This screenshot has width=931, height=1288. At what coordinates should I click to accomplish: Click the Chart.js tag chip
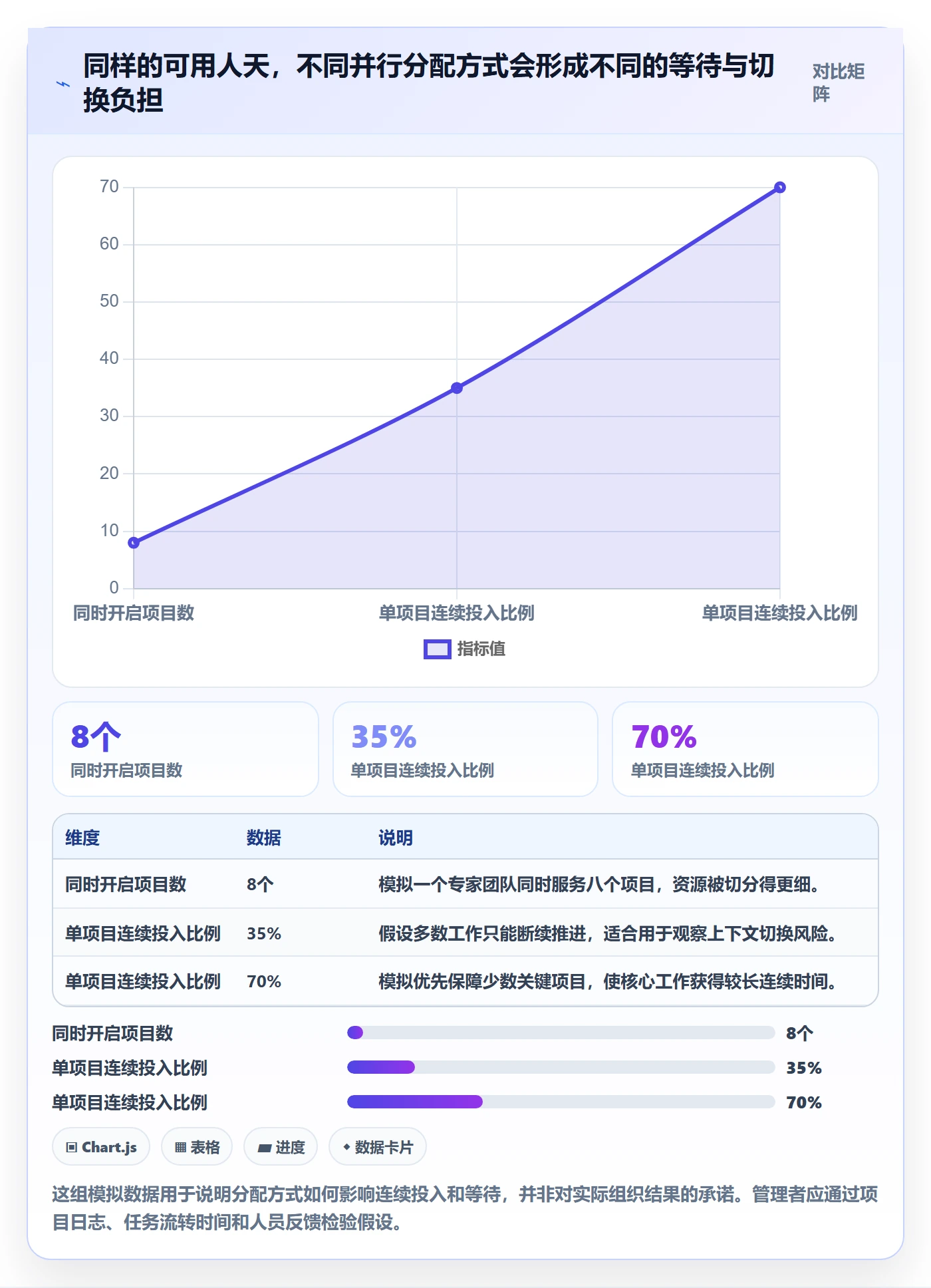click(x=101, y=1147)
